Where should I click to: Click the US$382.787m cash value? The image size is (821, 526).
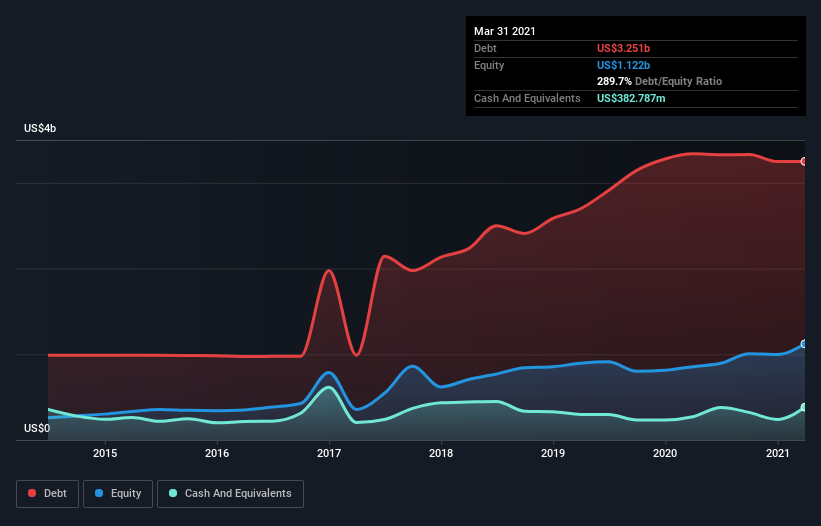(631, 98)
